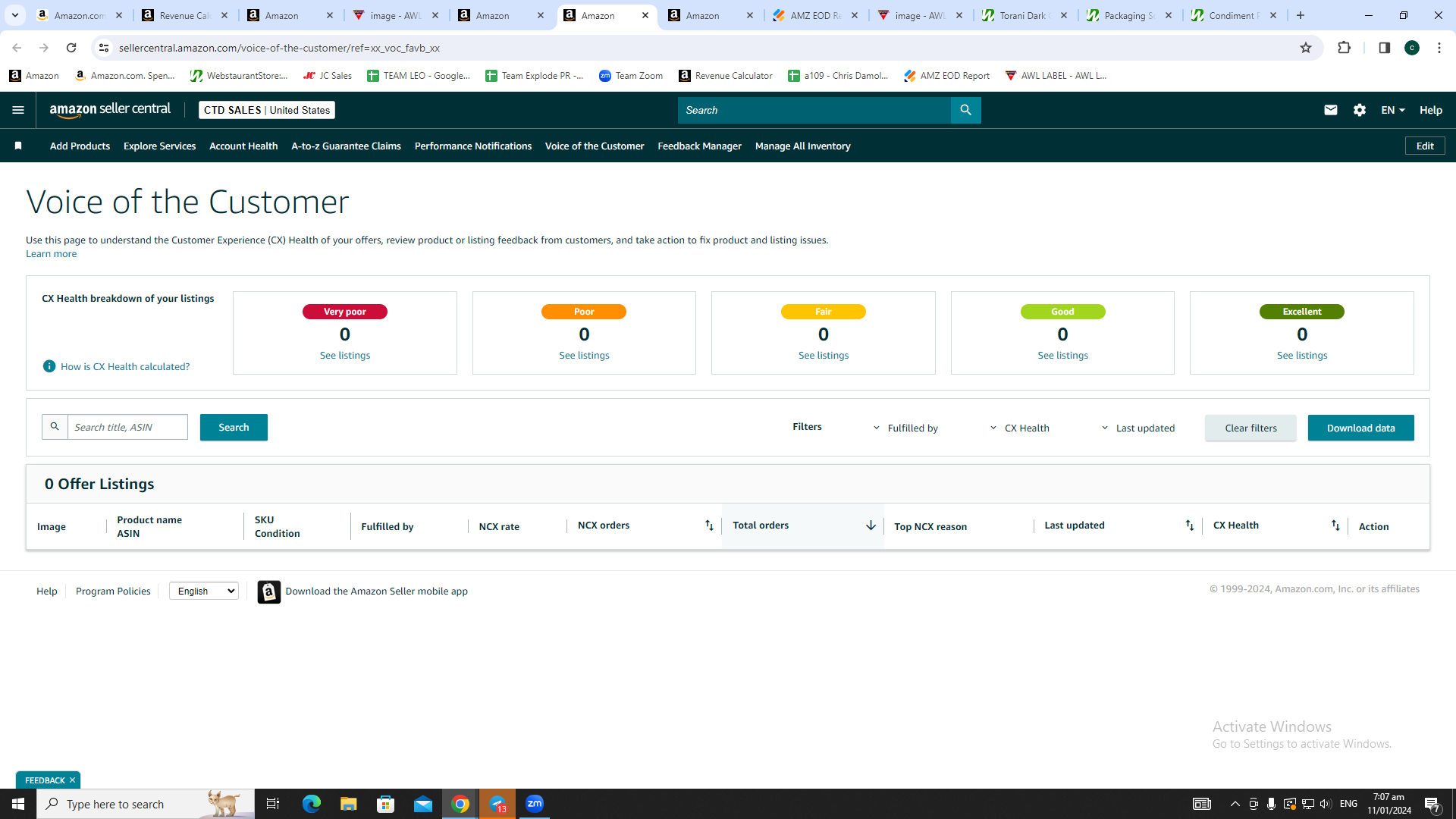Open Add Products menu item
1456x819 pixels.
pos(80,146)
